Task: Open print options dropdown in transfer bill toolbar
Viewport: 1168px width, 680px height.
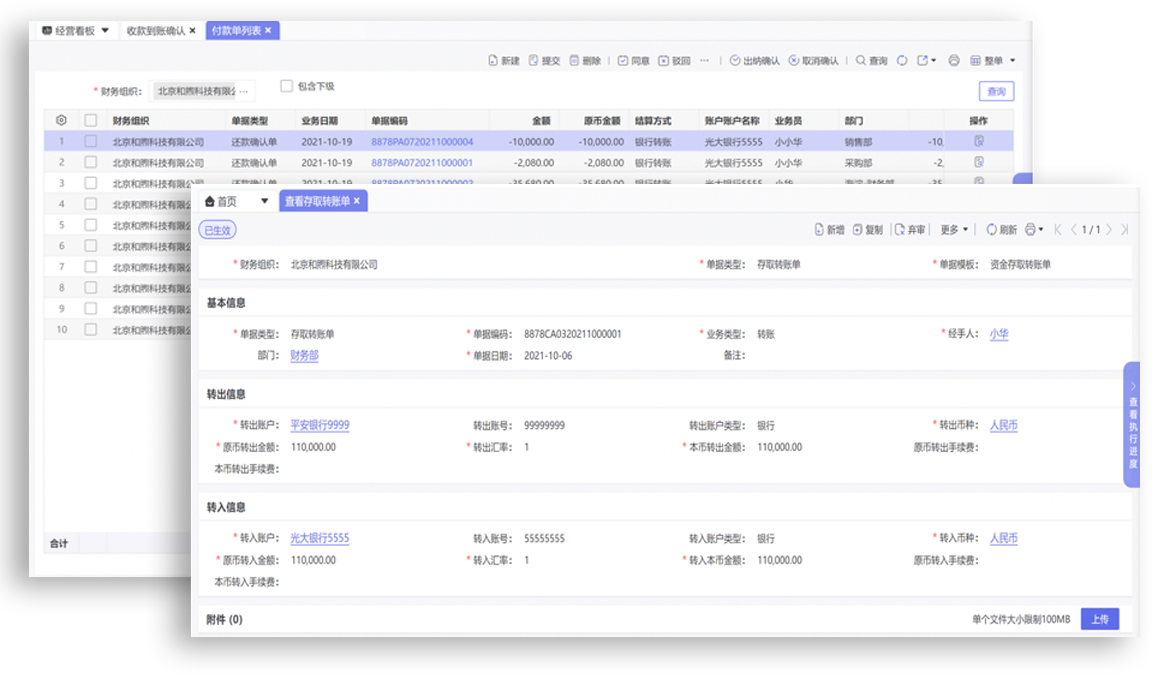Action: coord(1041,229)
